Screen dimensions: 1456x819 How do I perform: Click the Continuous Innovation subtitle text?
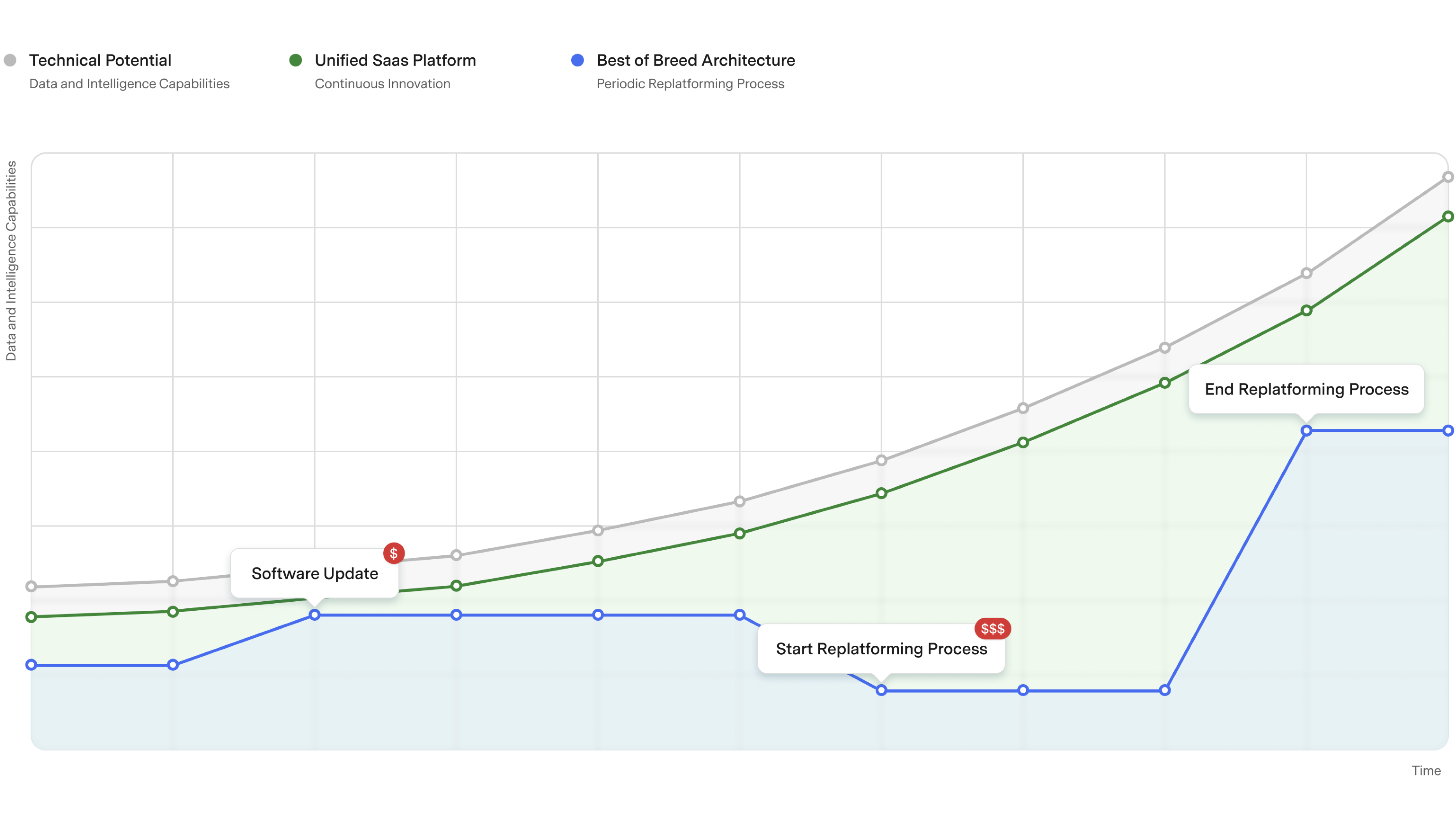(x=382, y=84)
